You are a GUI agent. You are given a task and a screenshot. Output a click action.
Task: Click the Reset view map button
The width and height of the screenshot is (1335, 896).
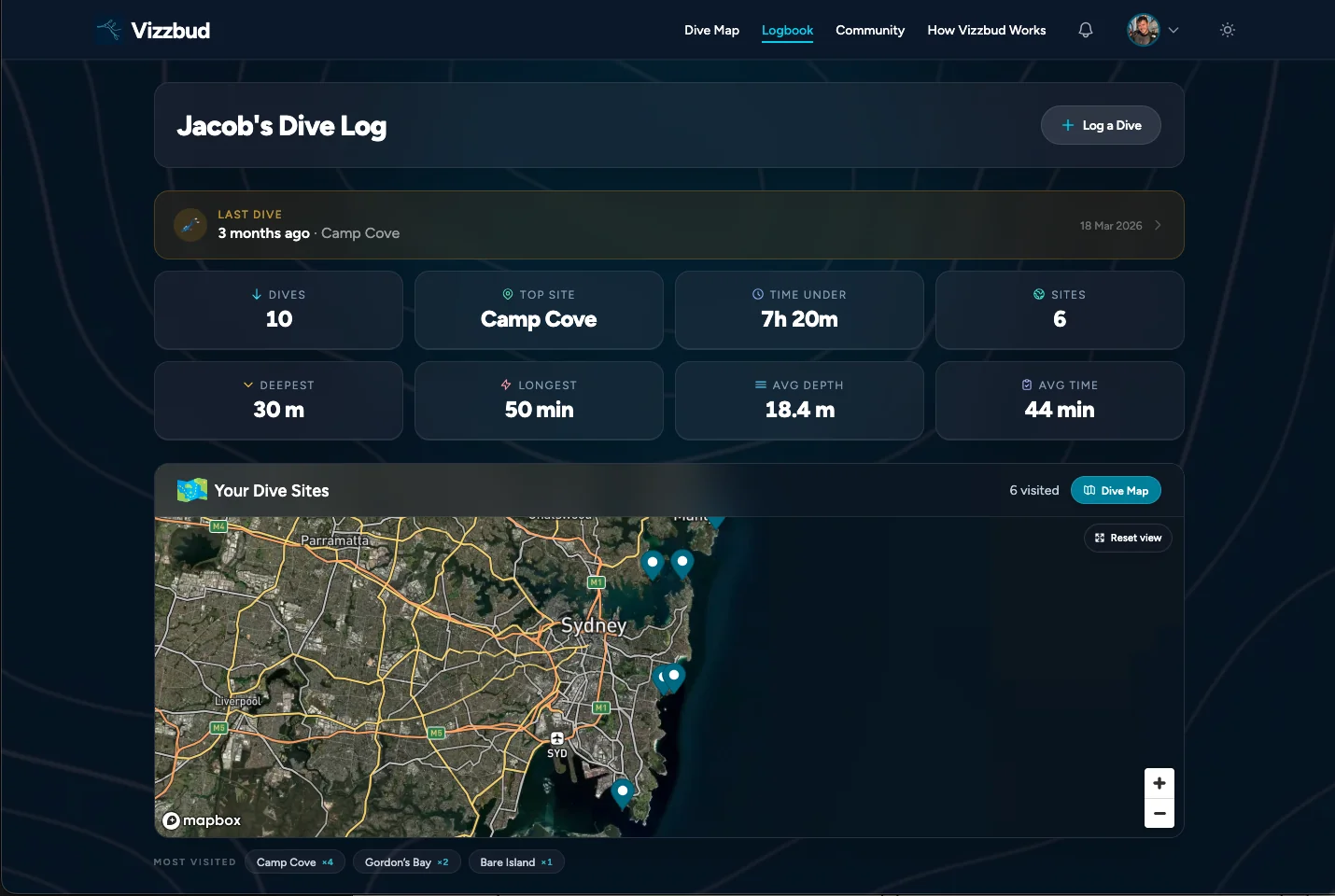point(1128,538)
